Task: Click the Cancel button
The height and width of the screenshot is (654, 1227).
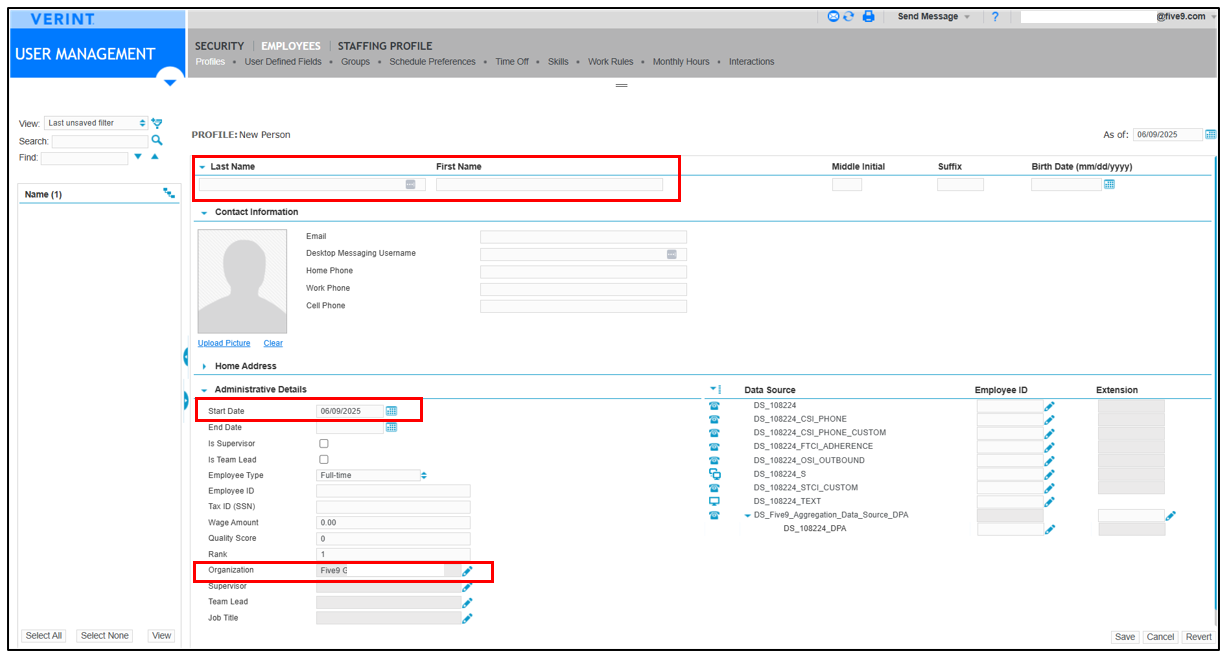Action: point(1160,637)
